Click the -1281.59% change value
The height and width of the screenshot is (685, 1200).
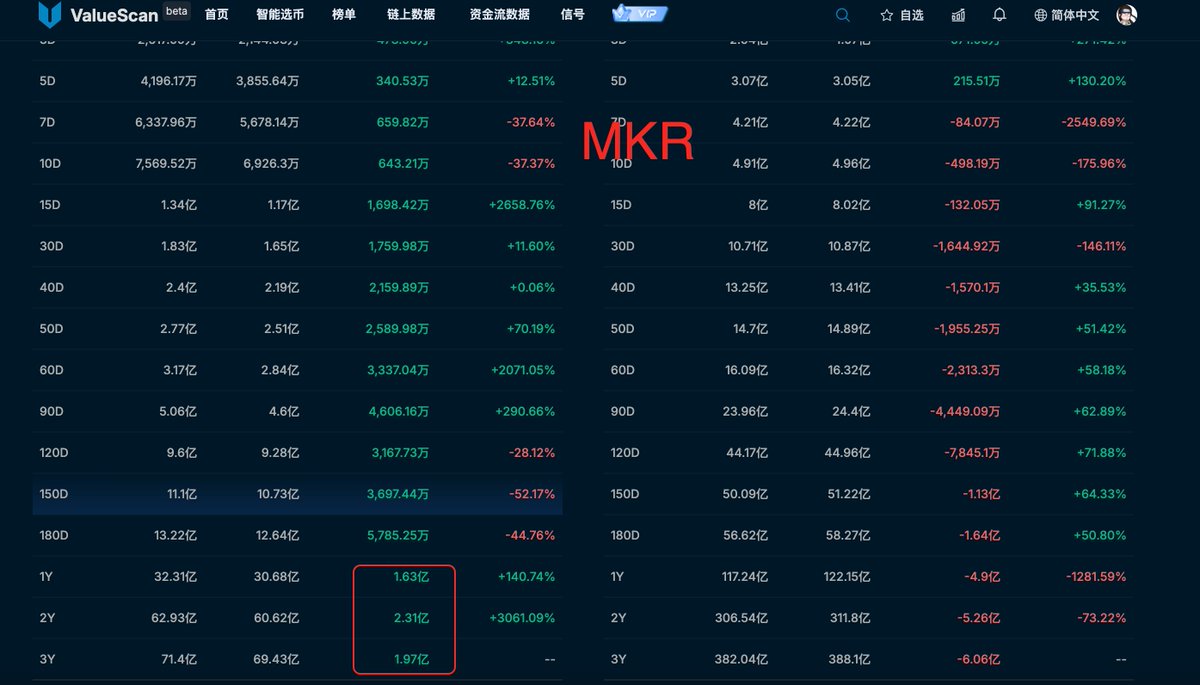click(1094, 576)
